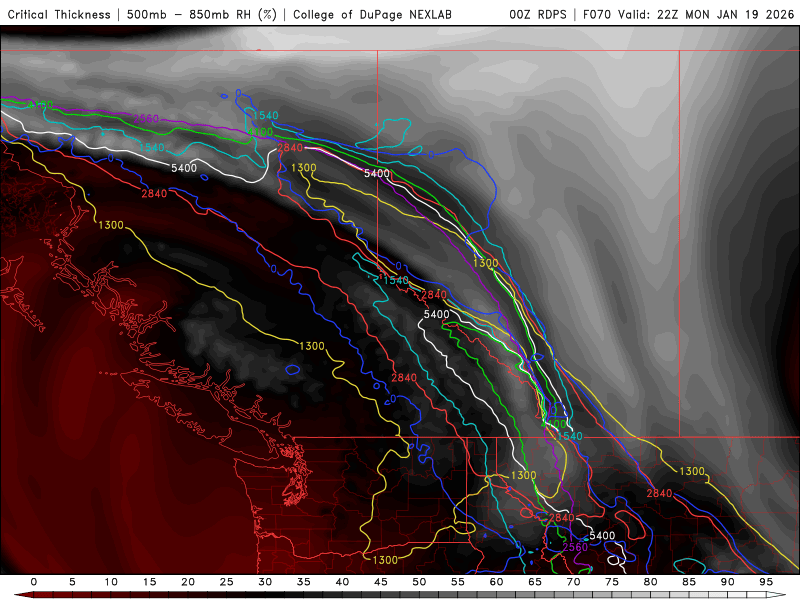Viewport: 800px width, 600px height.
Task: Select the 85 value on the RH color scale
Action: [689, 582]
